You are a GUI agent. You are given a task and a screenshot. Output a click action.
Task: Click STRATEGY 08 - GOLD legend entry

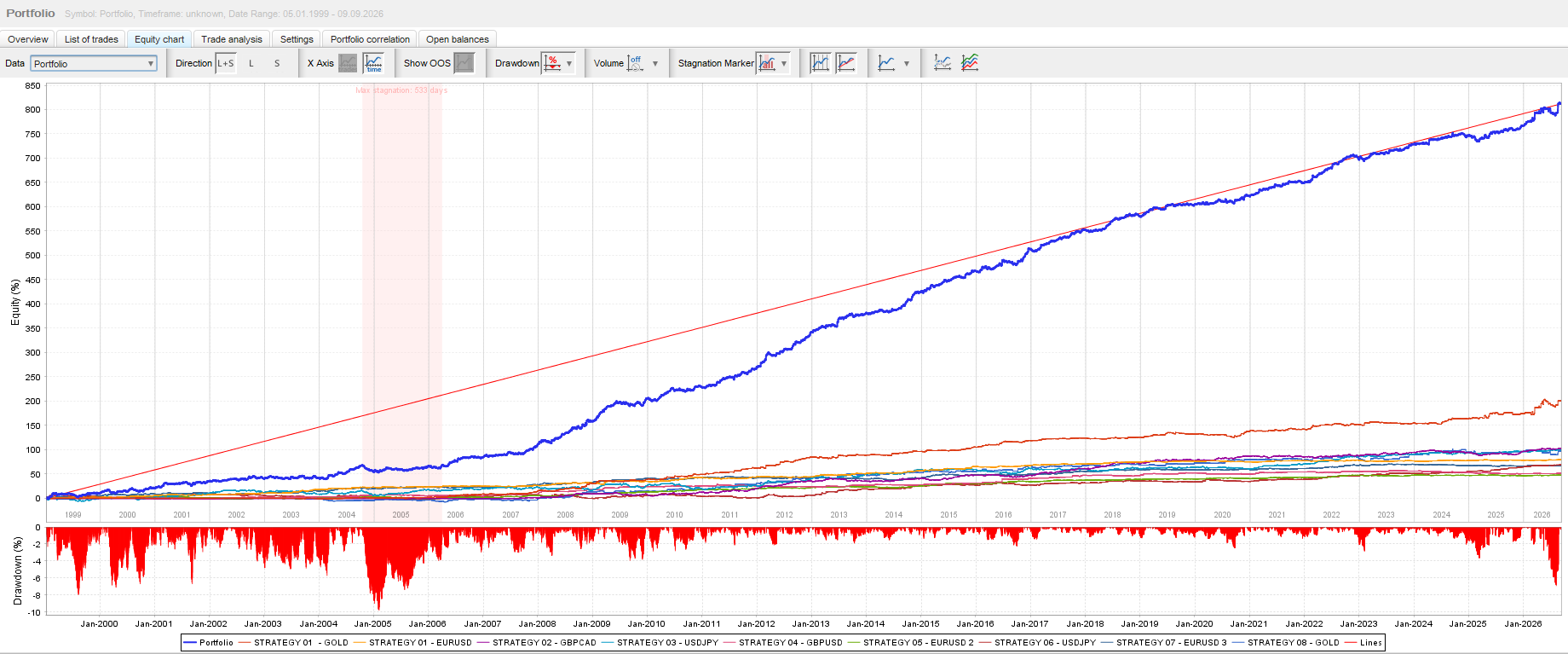click(x=1286, y=643)
